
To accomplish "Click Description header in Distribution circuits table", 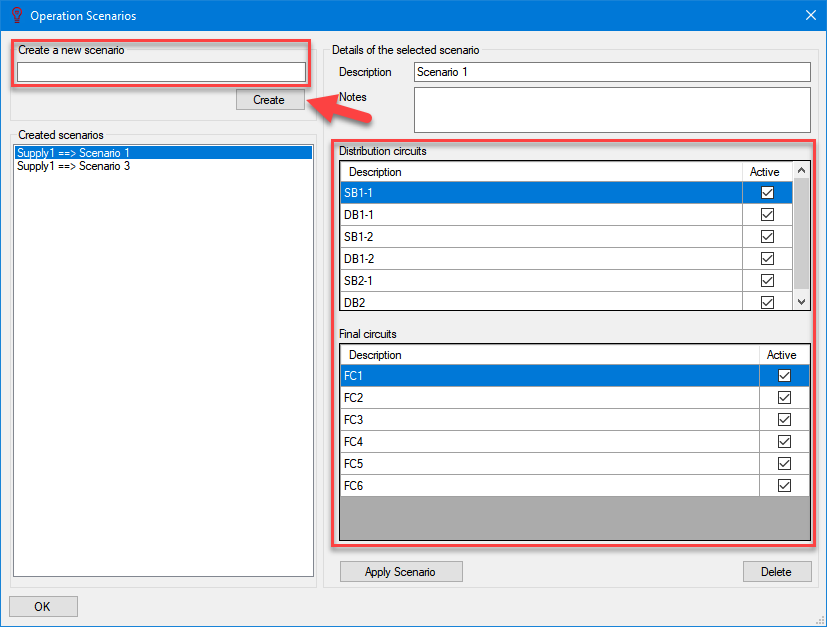I will click(541, 172).
